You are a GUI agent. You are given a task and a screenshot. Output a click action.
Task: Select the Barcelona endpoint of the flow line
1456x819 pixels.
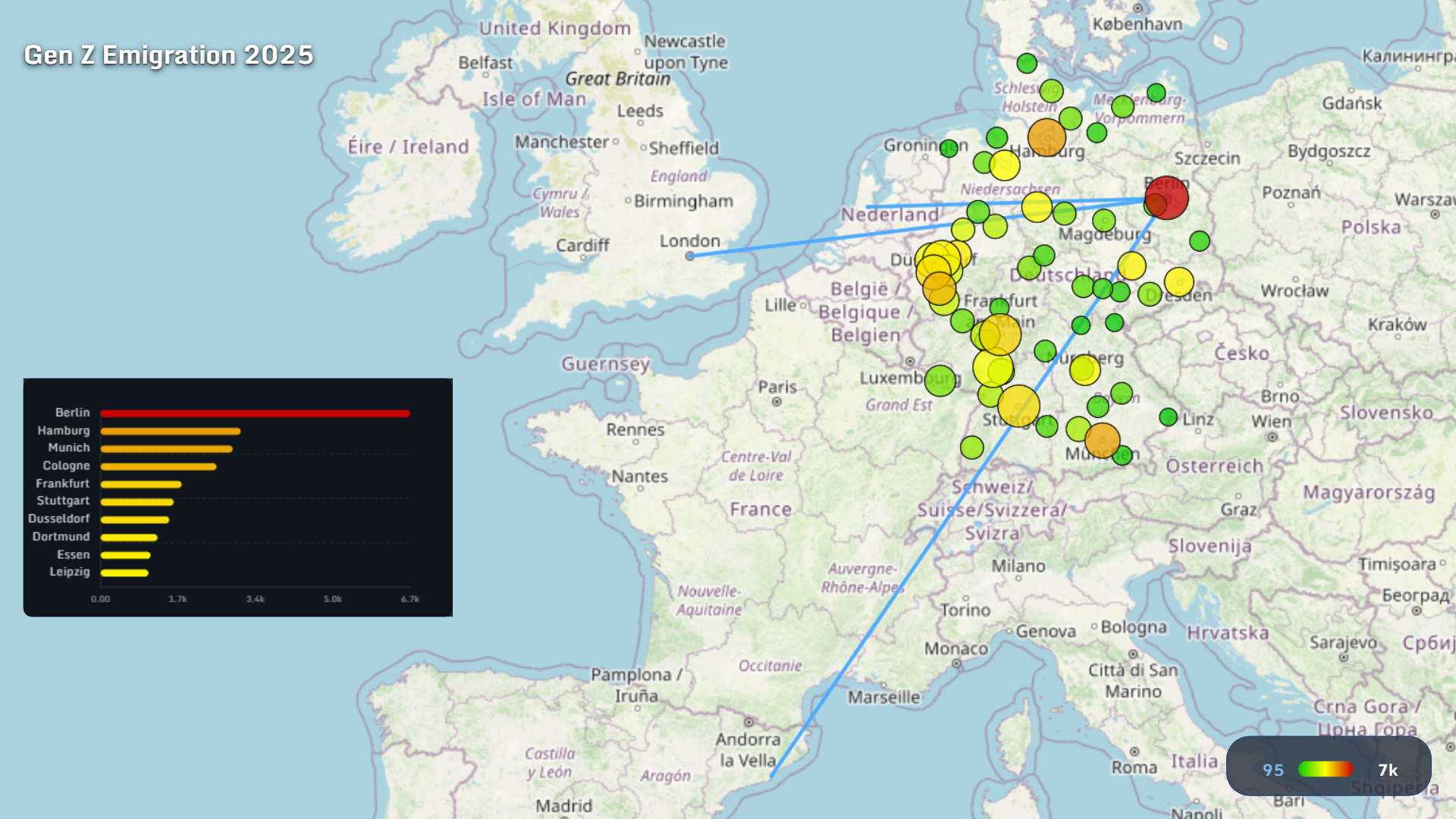[773, 775]
